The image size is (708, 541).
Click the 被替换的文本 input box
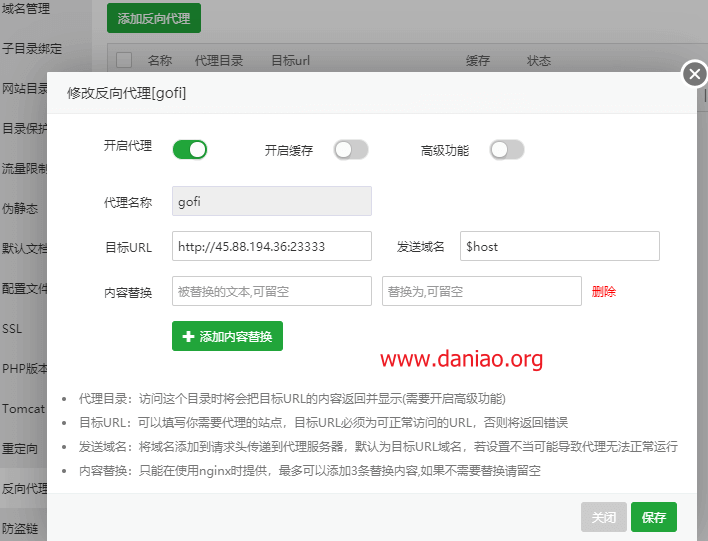271,291
